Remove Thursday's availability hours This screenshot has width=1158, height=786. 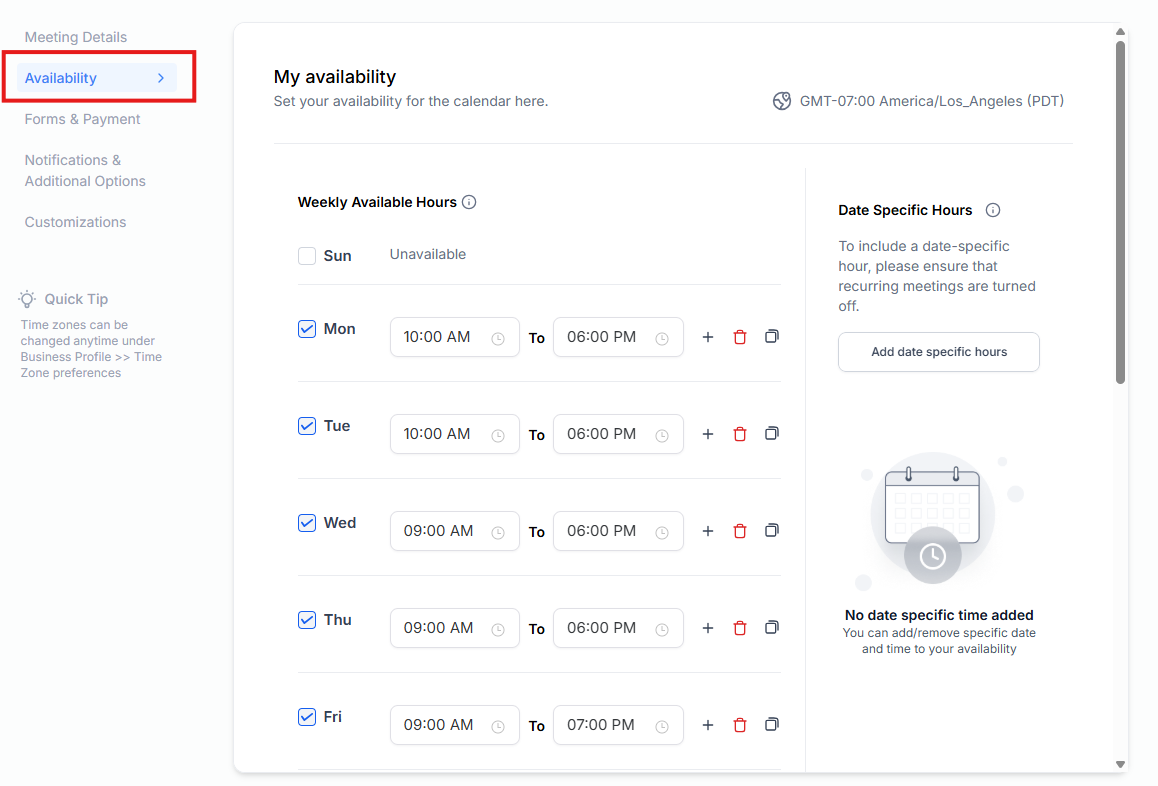pos(740,628)
